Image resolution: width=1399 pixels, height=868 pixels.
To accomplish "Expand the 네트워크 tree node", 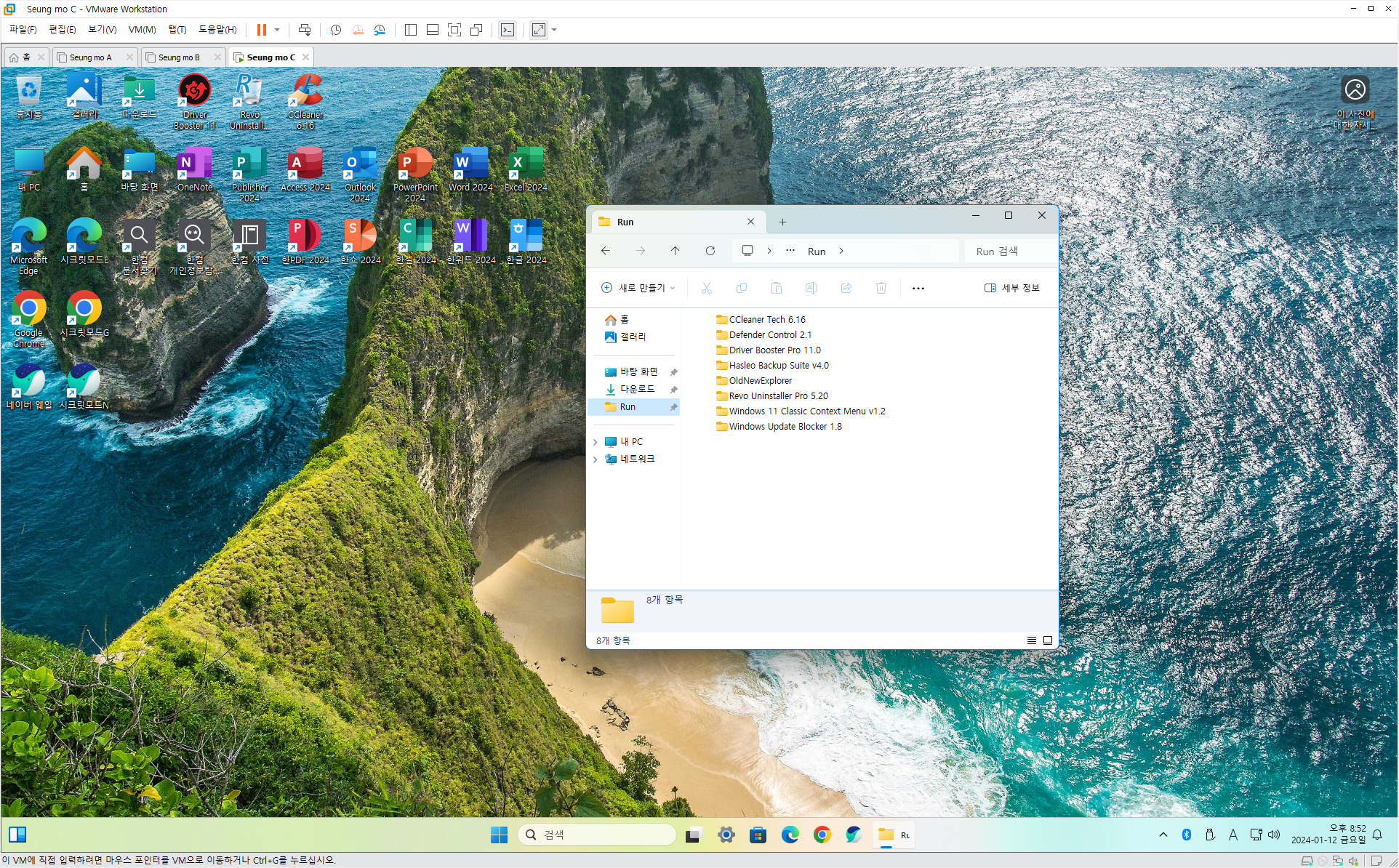I will pos(596,459).
